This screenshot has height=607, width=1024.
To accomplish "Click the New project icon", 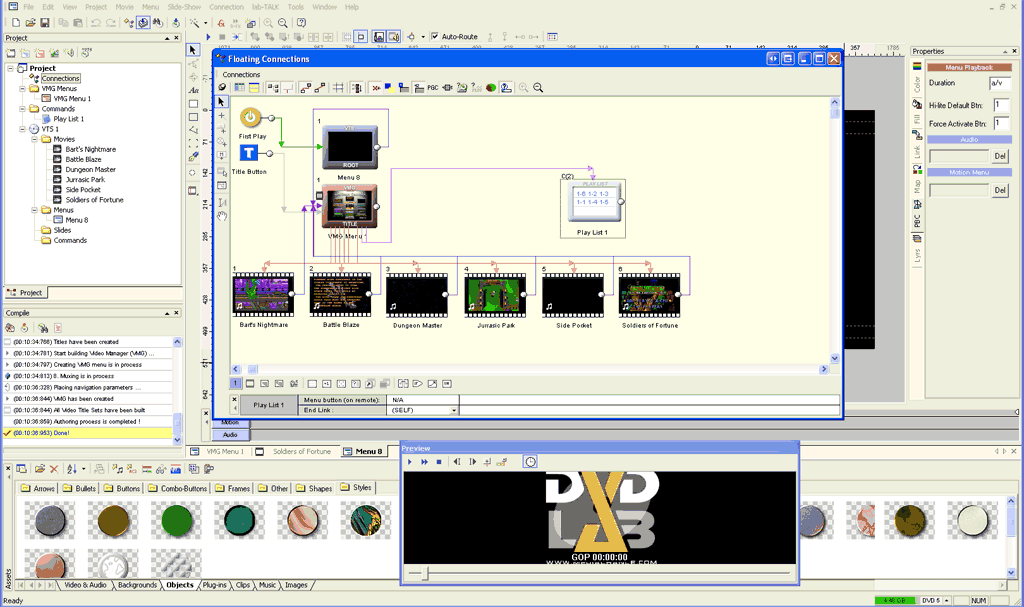I will click(x=16, y=23).
